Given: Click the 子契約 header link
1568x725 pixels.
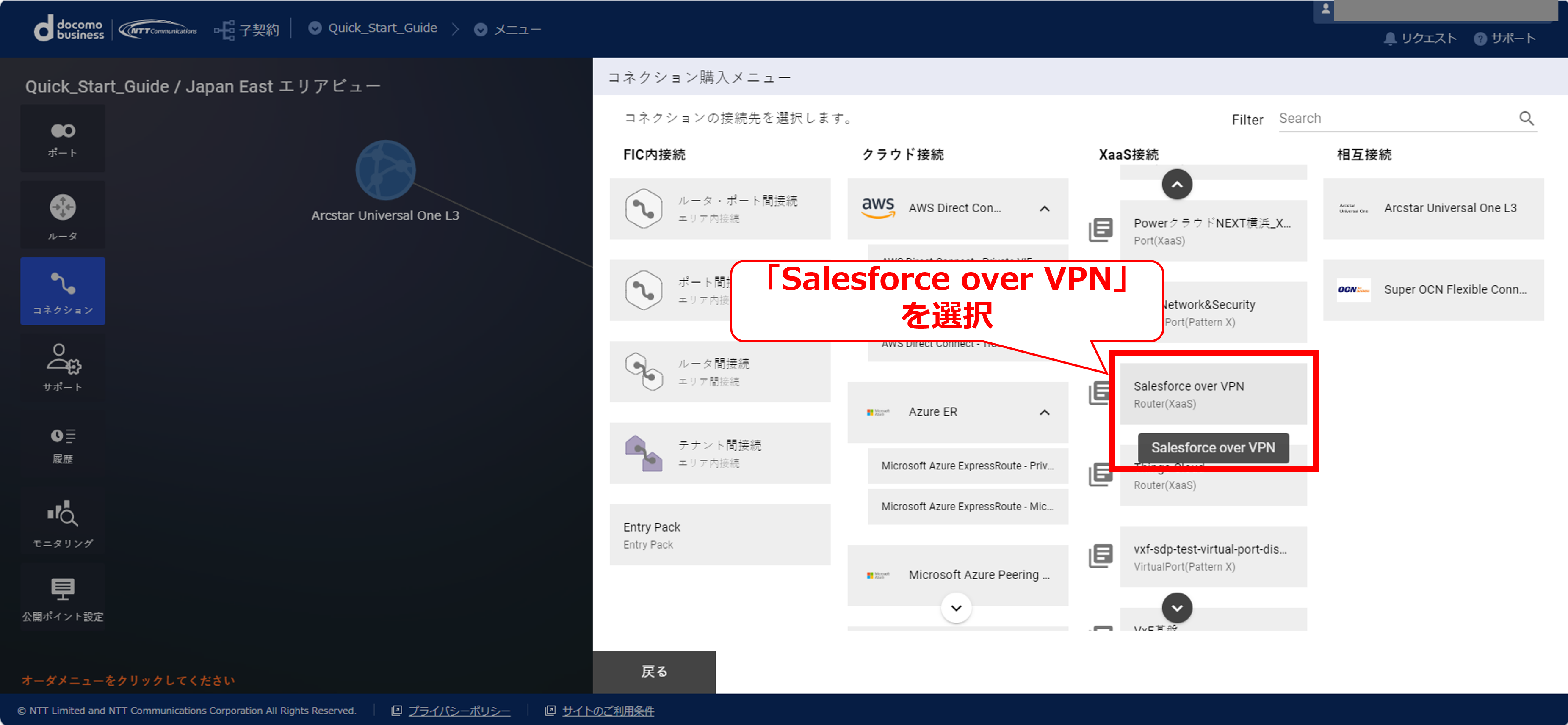Looking at the screenshot, I should [x=259, y=30].
